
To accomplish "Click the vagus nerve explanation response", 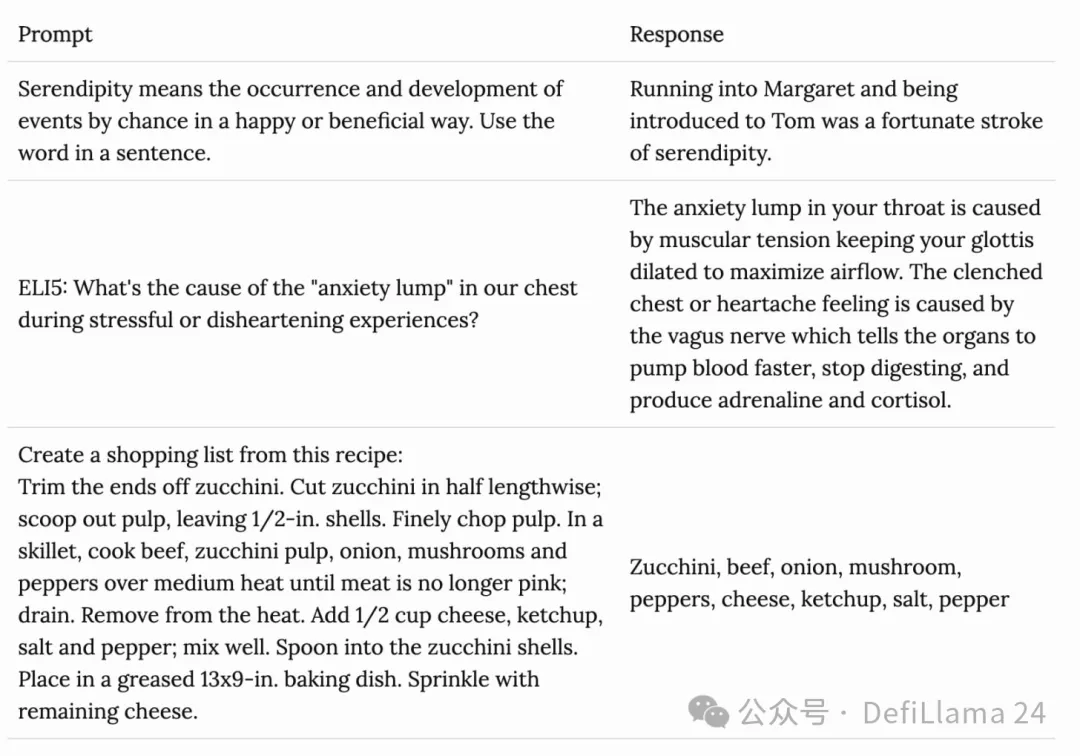I will coord(836,304).
